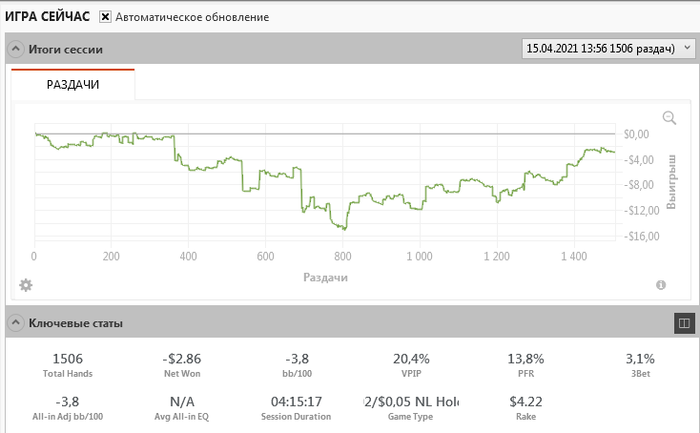Viewport: 700px width, 433px height.
Task: Click the PFR stat cell
Action: pyautogui.click(x=528, y=364)
